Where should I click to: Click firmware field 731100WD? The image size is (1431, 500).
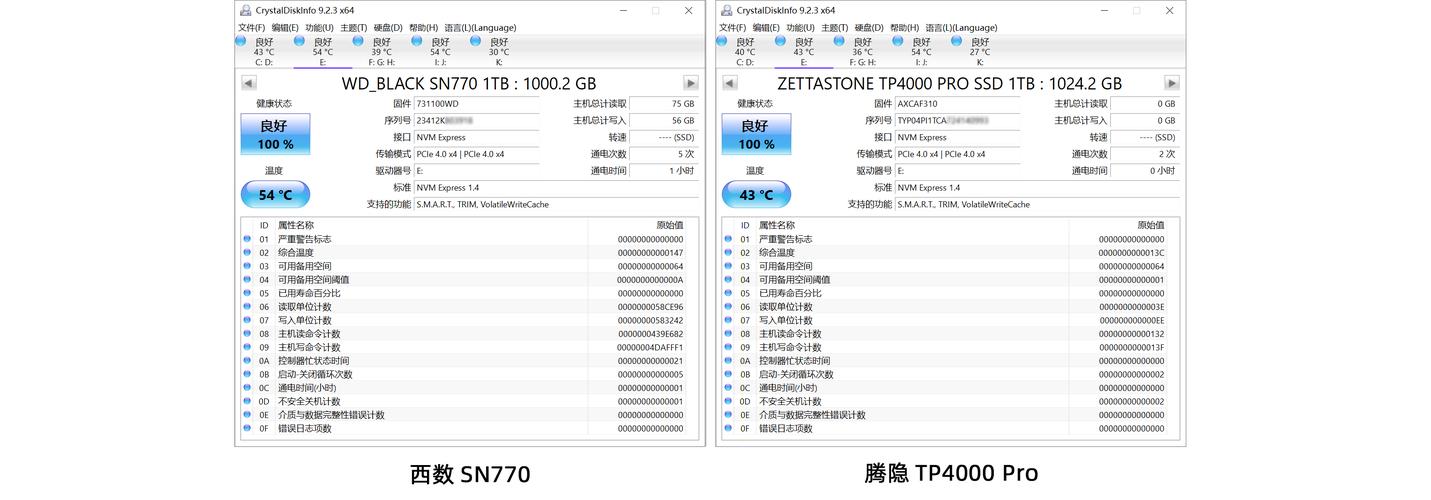tap(476, 103)
